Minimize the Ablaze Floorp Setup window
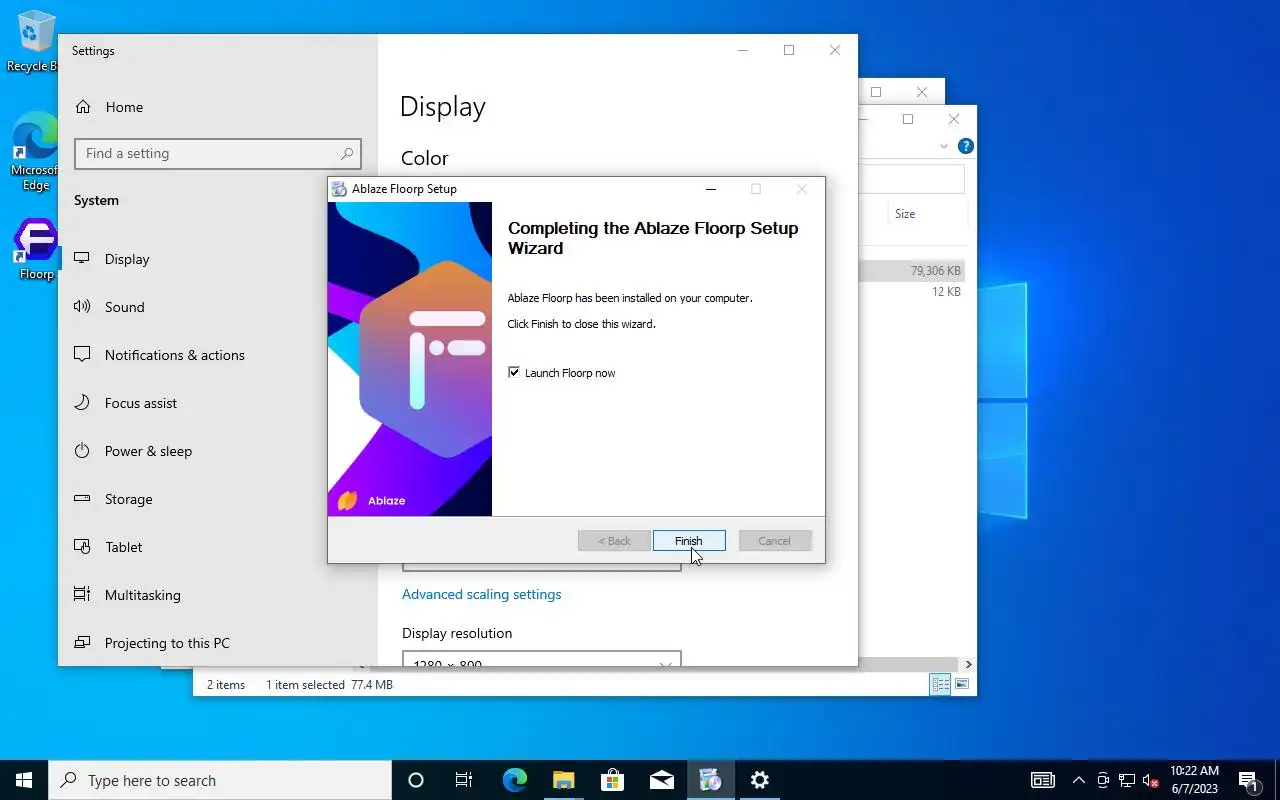 tap(711, 189)
